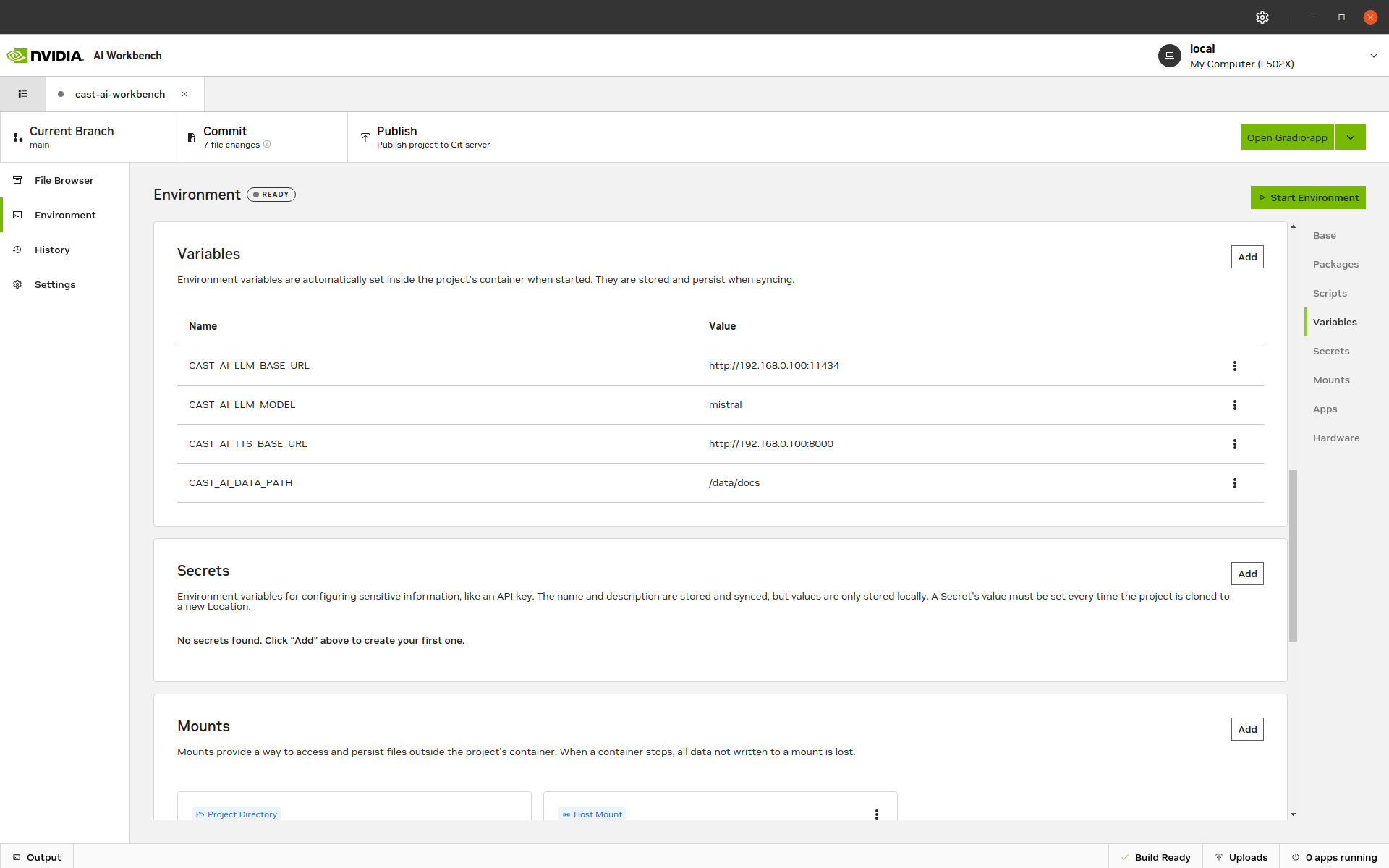Screen dimensions: 1389x868
Task: Open the Uploads status panel
Action: pos(1241,857)
